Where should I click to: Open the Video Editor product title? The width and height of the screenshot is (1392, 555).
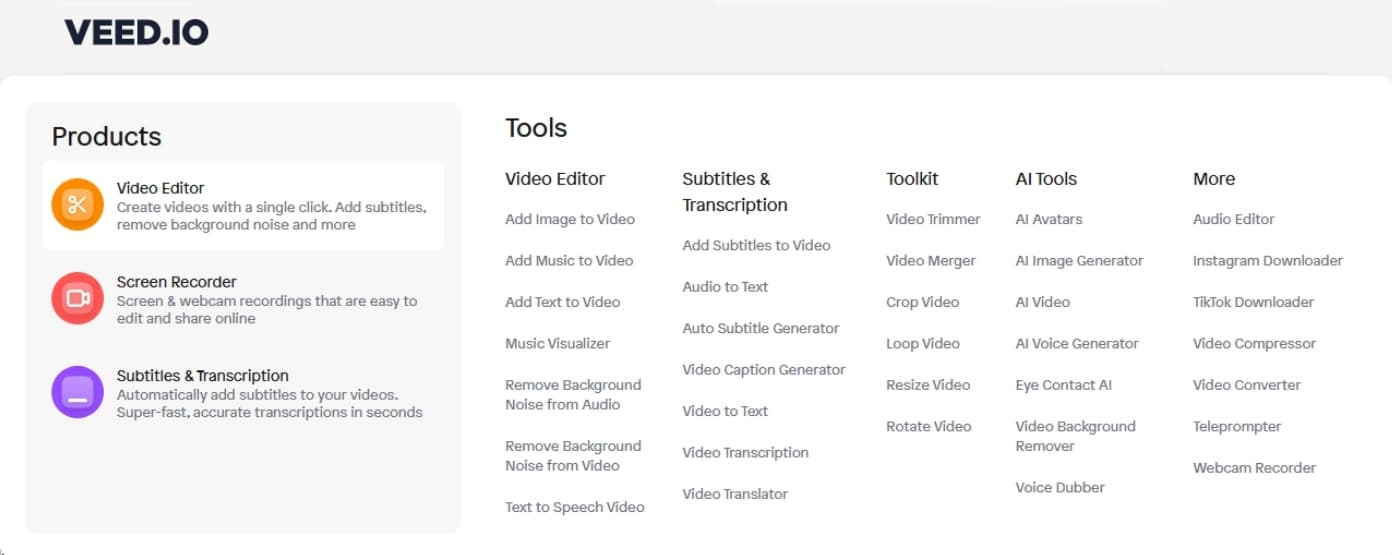coord(160,188)
